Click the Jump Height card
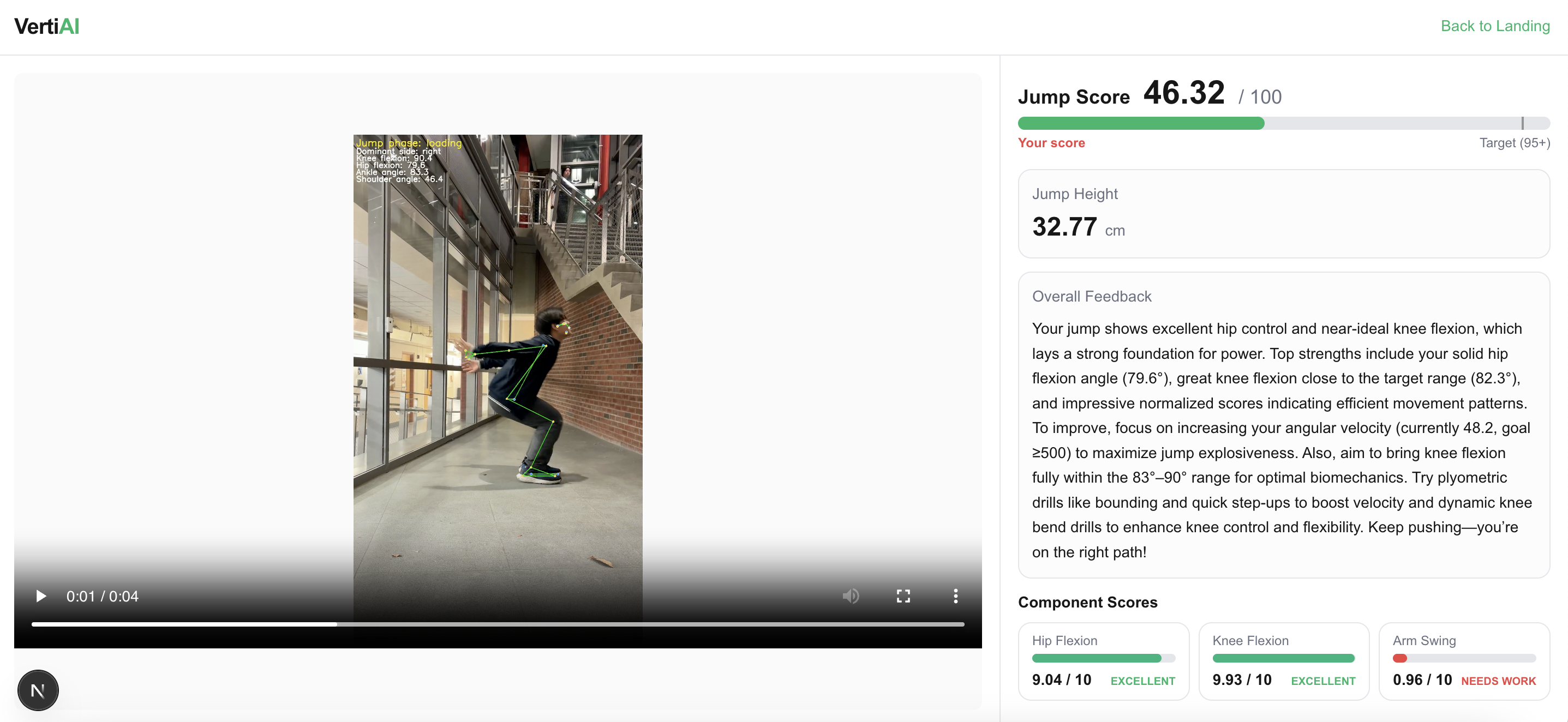 point(1283,214)
